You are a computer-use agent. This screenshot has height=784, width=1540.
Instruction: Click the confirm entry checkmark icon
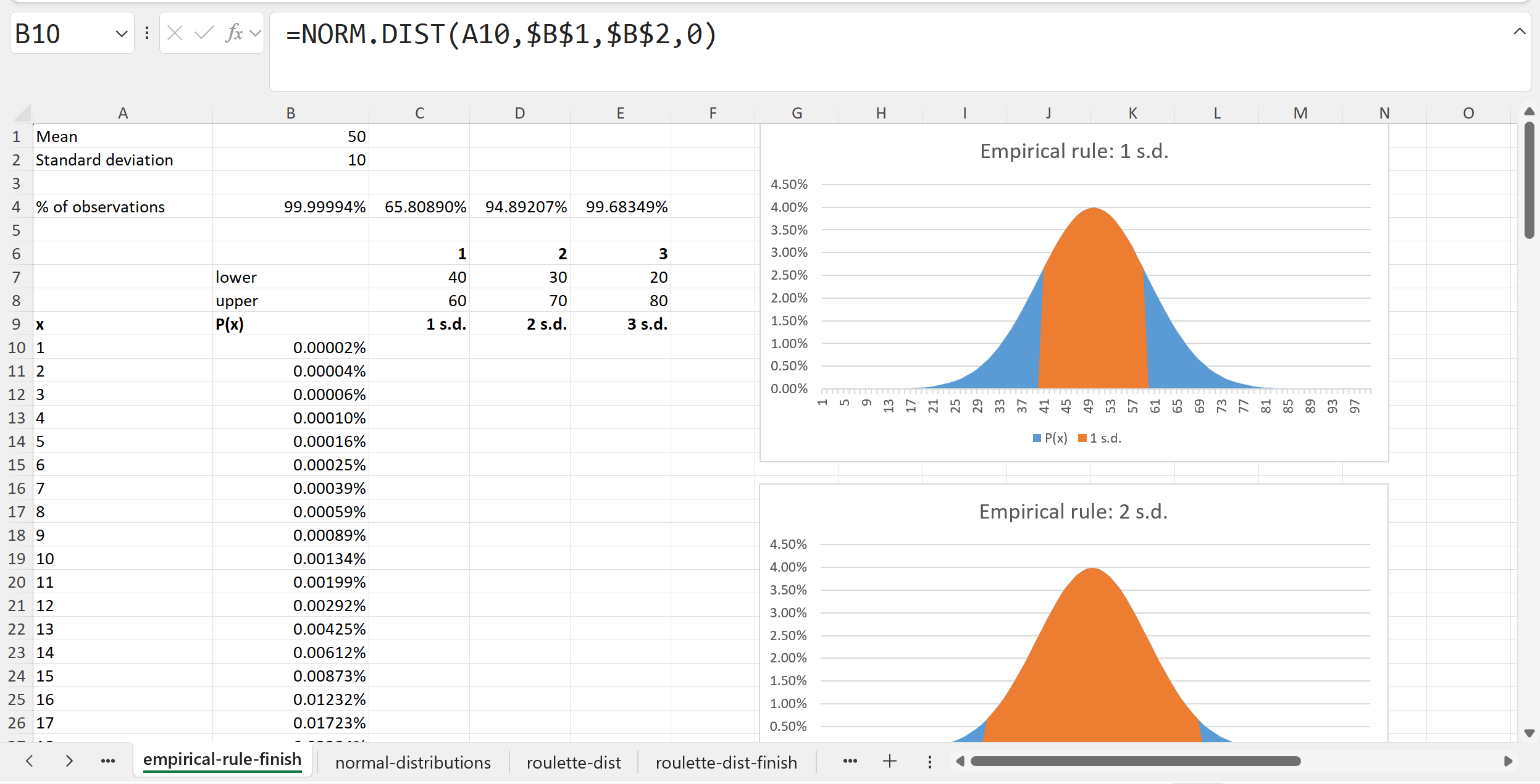click(204, 33)
